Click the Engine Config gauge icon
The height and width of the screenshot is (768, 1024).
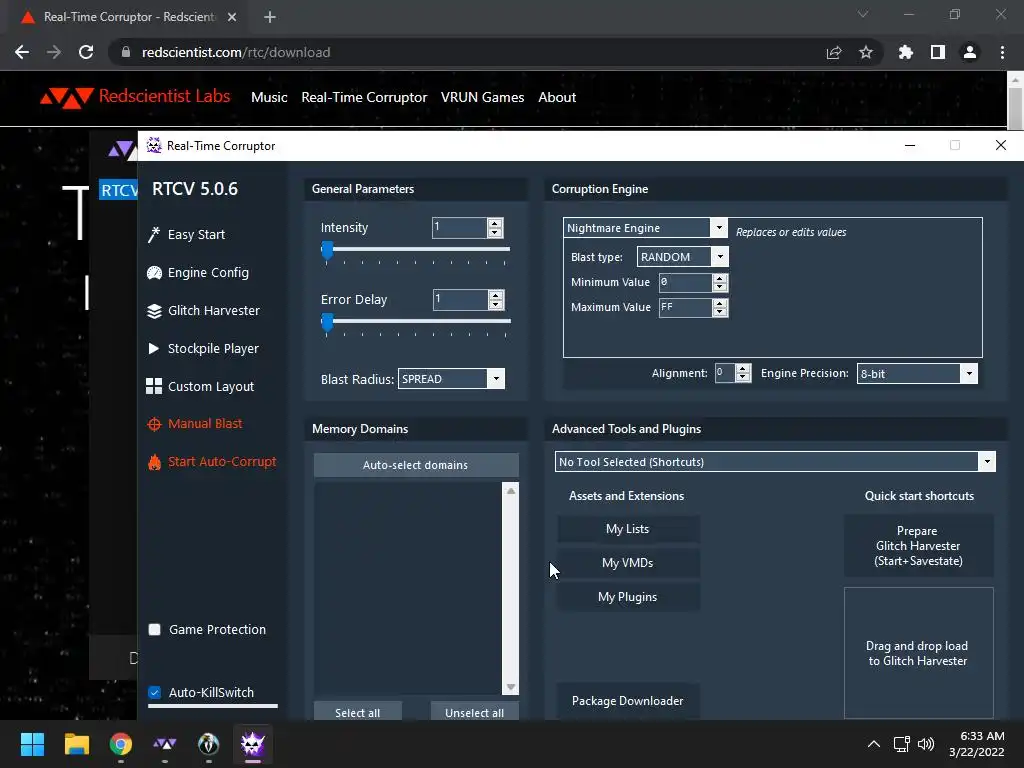coord(154,272)
